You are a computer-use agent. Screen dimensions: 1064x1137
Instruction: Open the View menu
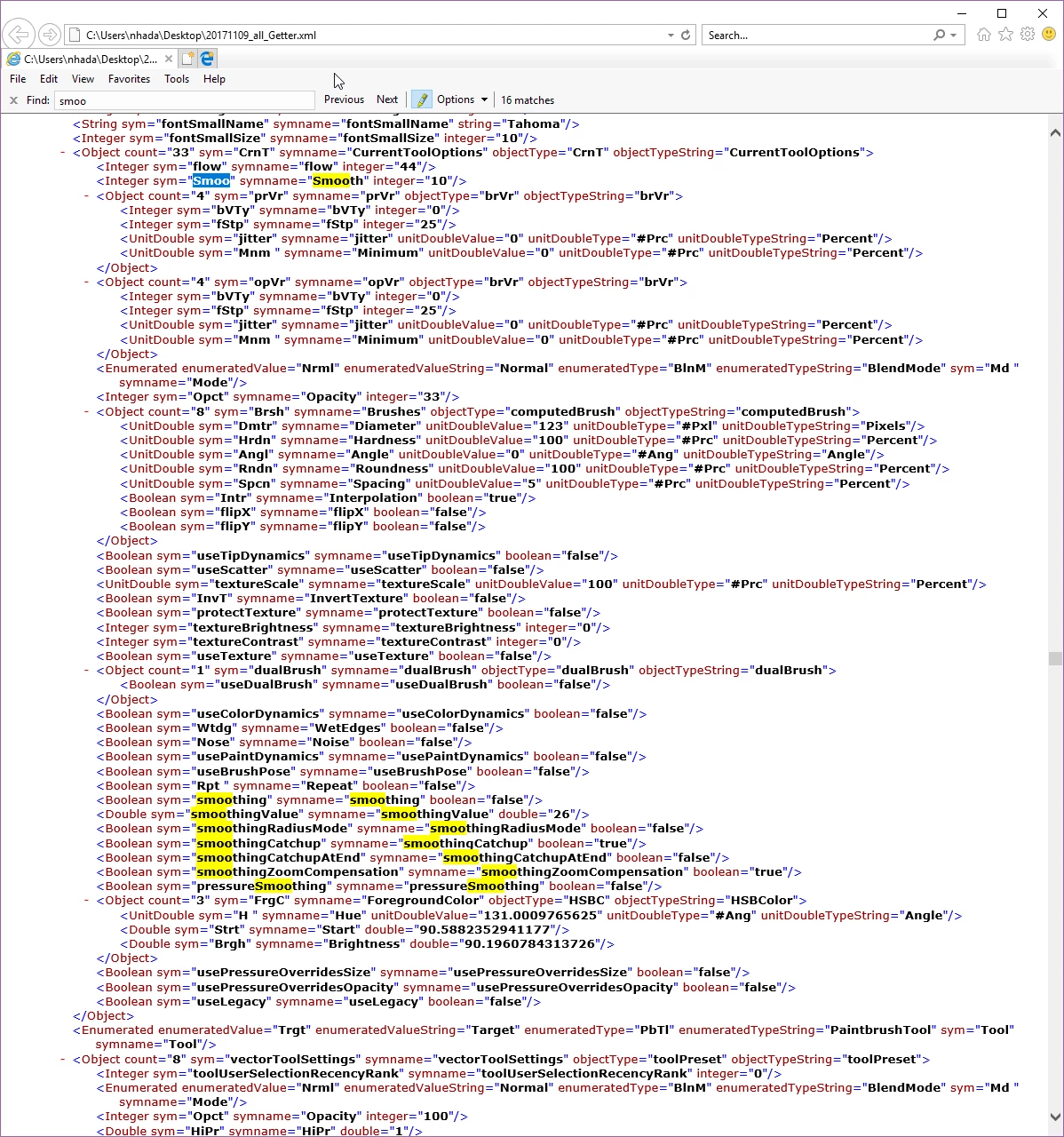click(83, 79)
